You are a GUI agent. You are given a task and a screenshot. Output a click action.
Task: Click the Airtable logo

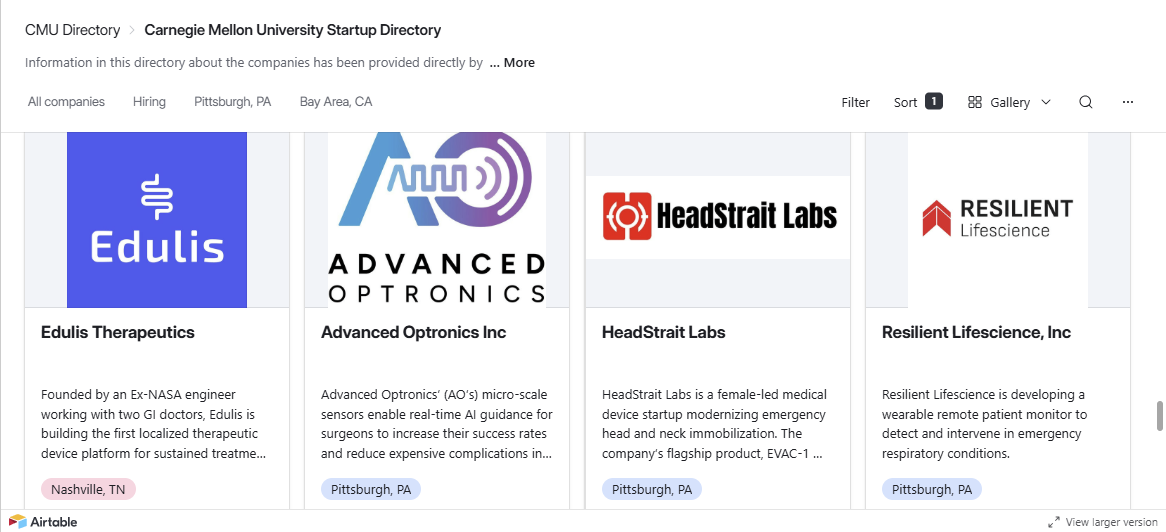click(x=43, y=521)
